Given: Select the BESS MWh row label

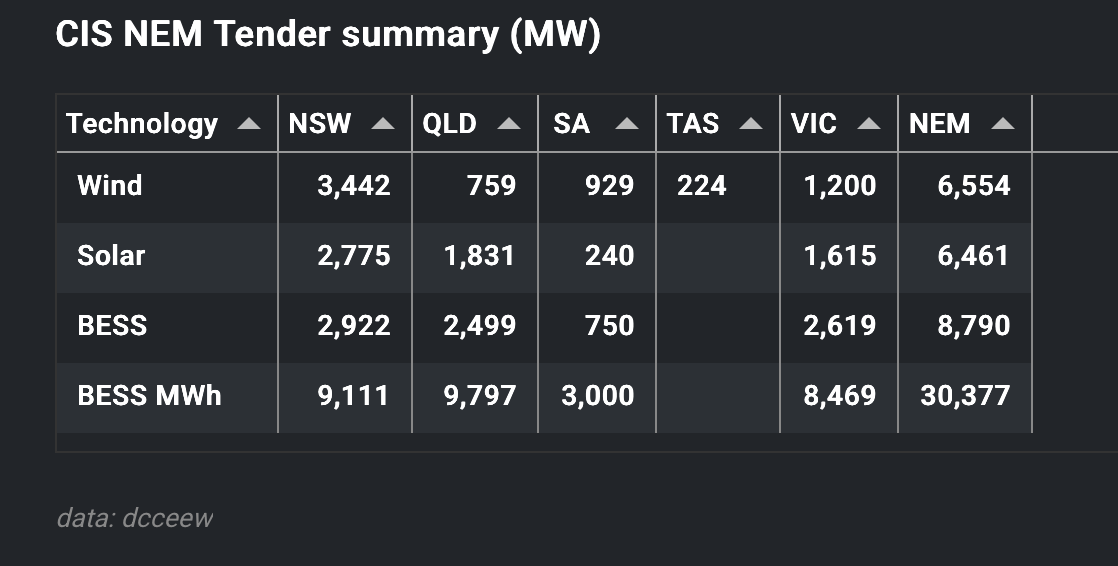Looking at the screenshot, I should pos(149,396).
